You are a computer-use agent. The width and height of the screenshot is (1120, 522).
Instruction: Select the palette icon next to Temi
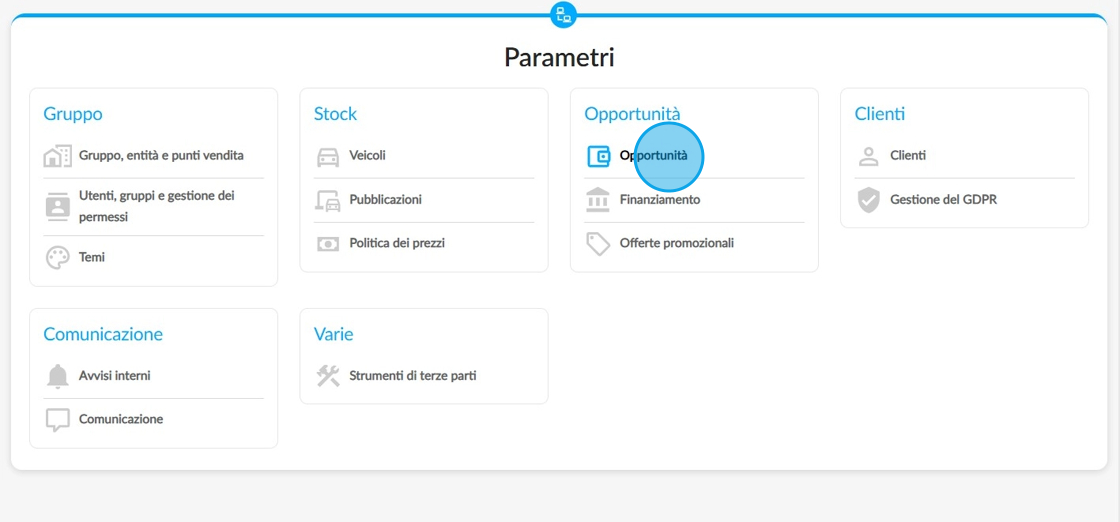[x=57, y=257]
